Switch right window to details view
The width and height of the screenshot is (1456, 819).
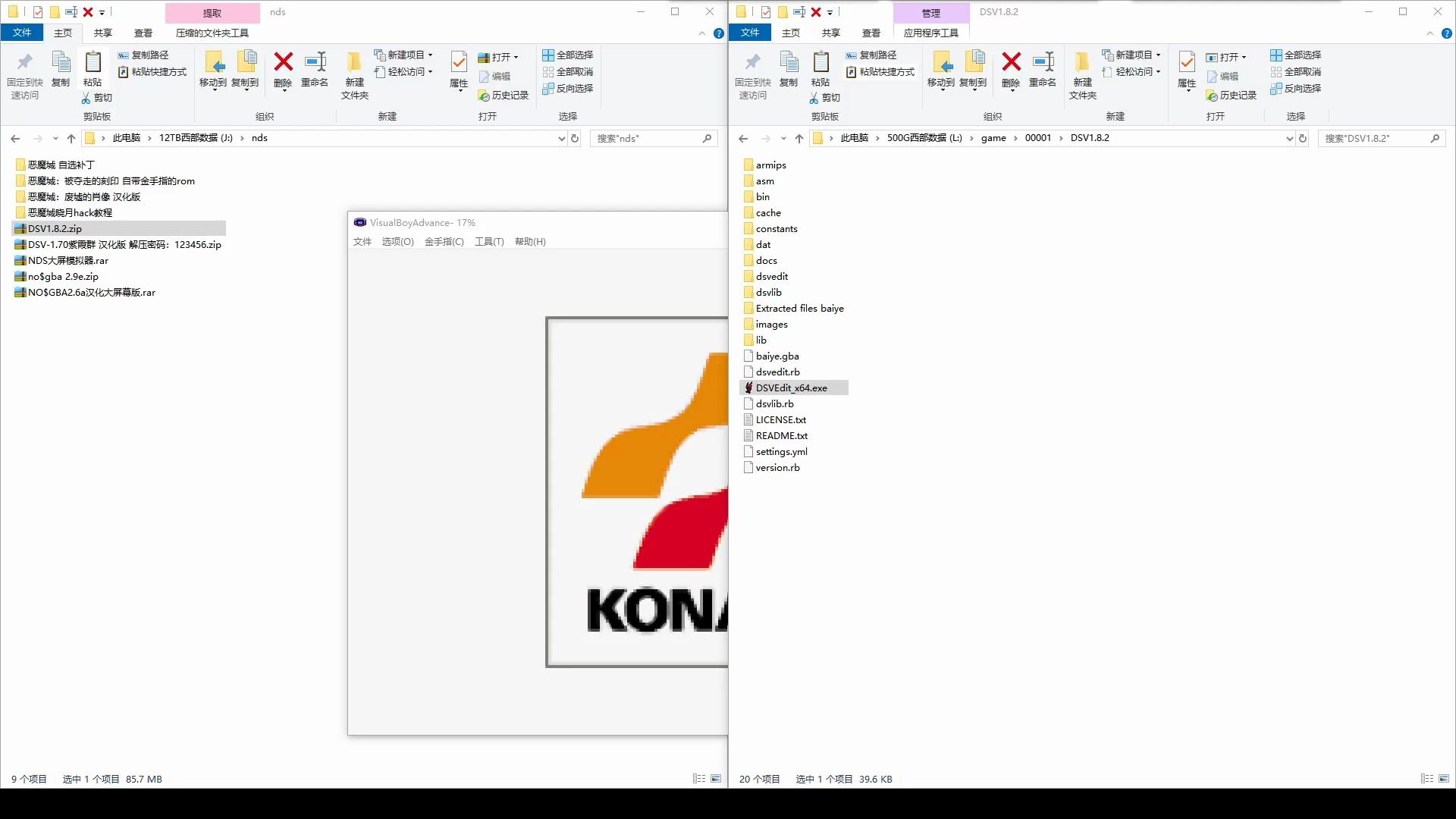(1427, 779)
